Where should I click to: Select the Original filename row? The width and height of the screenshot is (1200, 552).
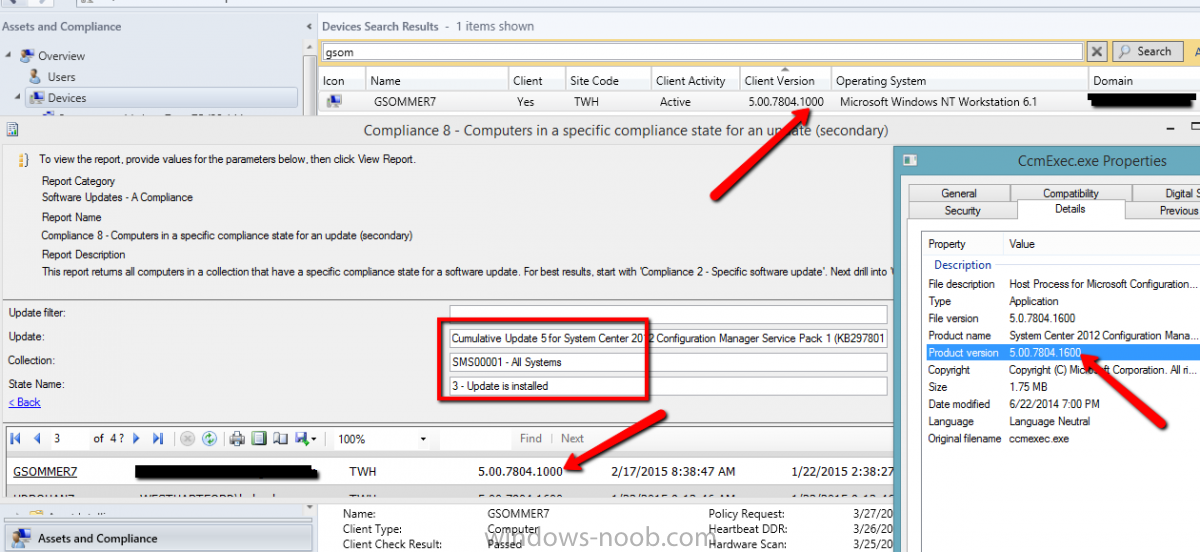1062,438
